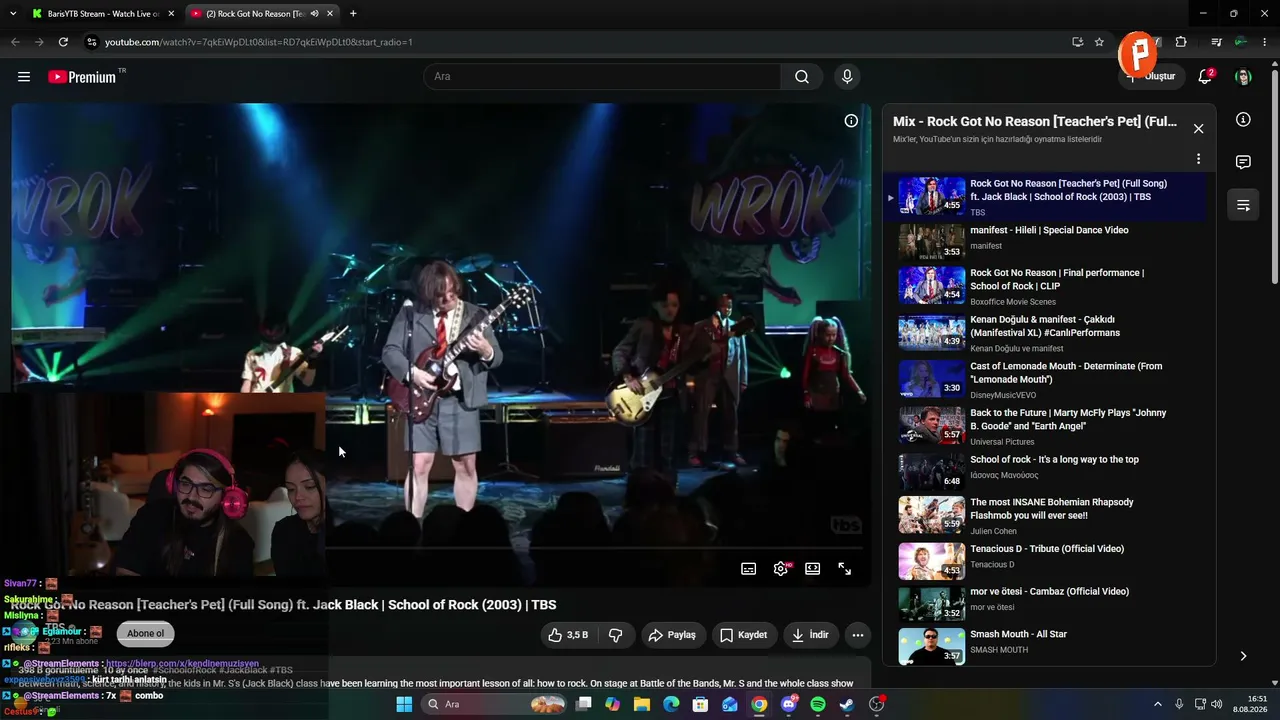Open Spotify from the taskbar
Screen dimensions: 1280x720
pos(818,704)
